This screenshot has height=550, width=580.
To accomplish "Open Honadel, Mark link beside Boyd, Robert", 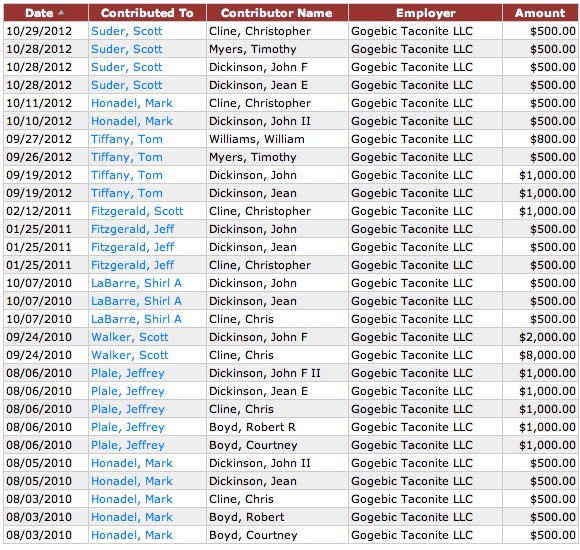I will pyautogui.click(x=132, y=517).
